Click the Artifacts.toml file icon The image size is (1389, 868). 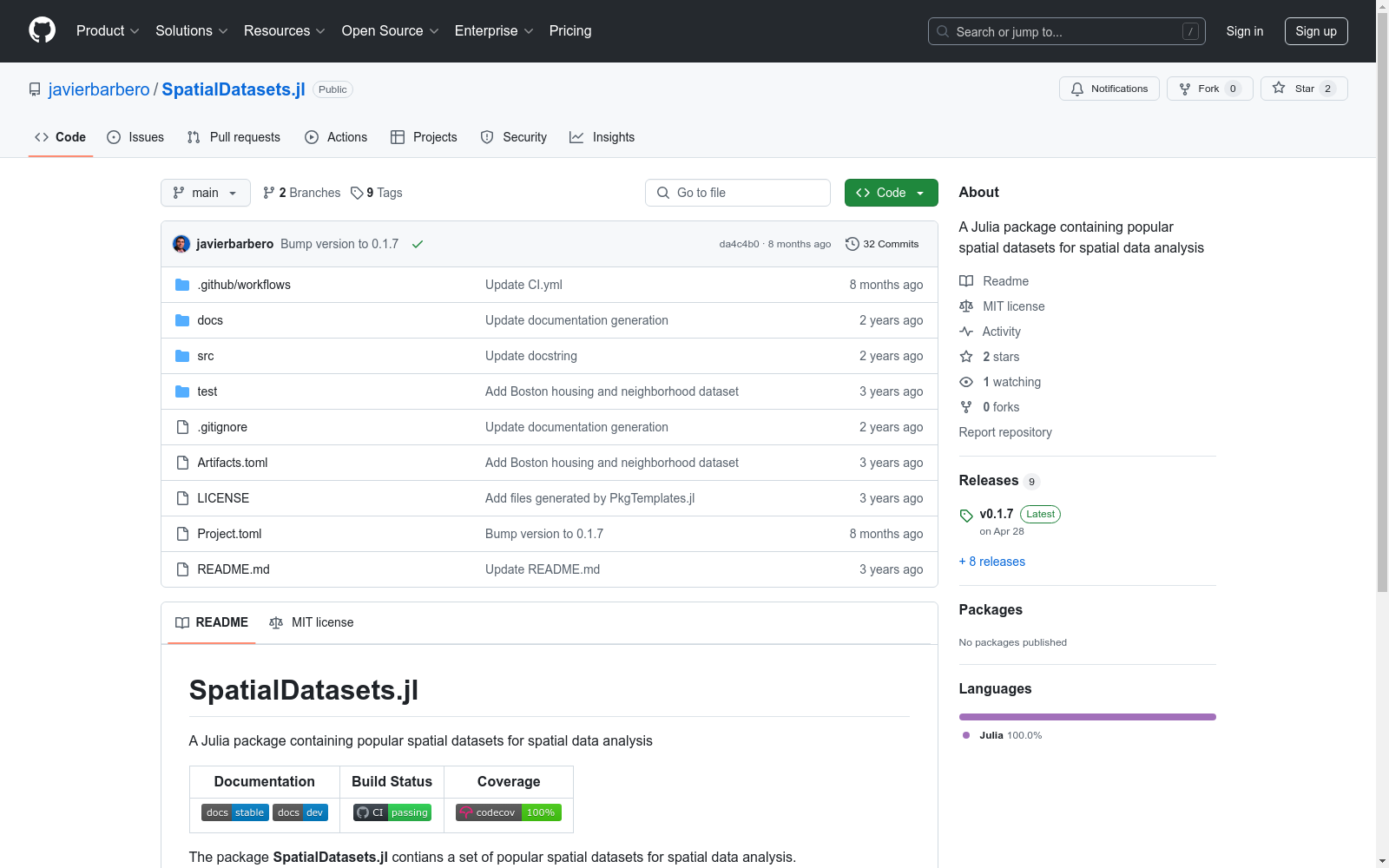182,463
